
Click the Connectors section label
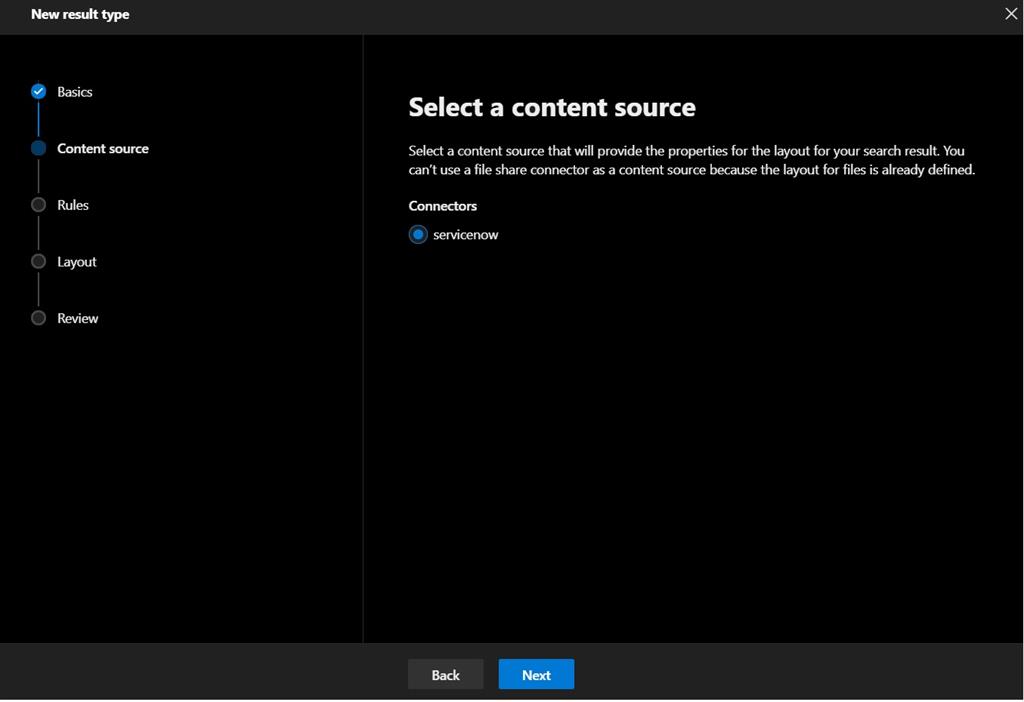442,206
